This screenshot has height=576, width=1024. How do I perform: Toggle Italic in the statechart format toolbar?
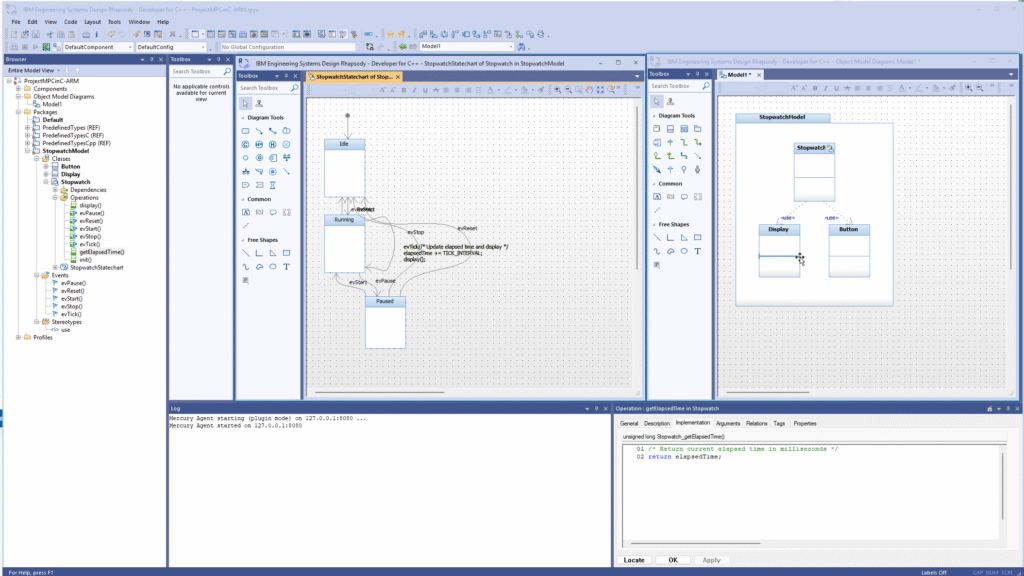pyautogui.click(x=414, y=90)
